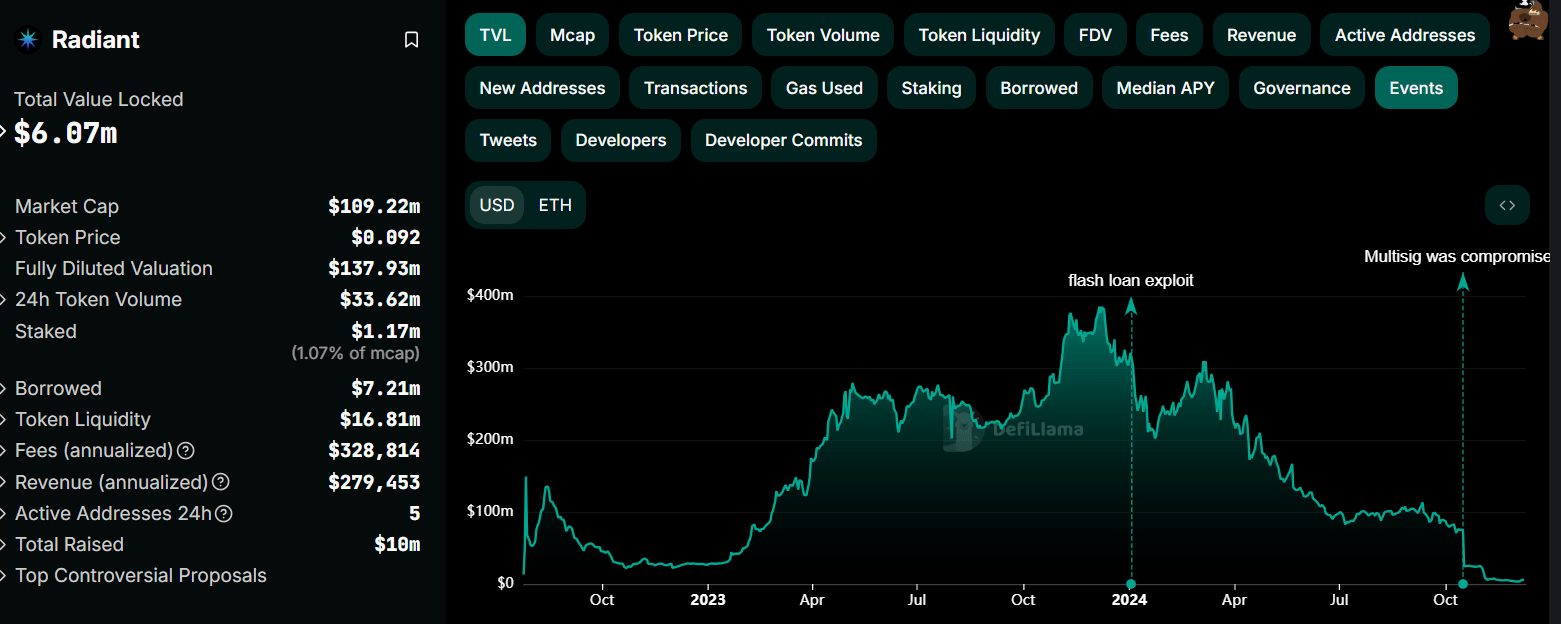Click the Radiant protocol name heading
Screen dimensions: 1561x624
96,40
